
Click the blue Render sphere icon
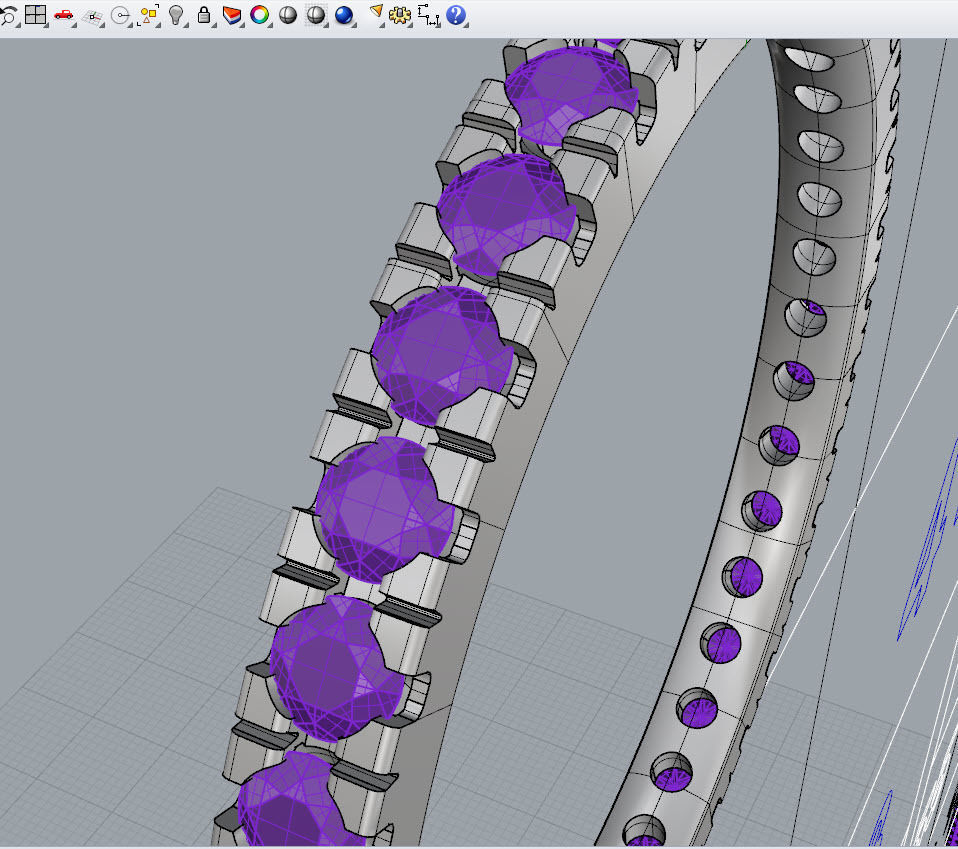tap(344, 15)
